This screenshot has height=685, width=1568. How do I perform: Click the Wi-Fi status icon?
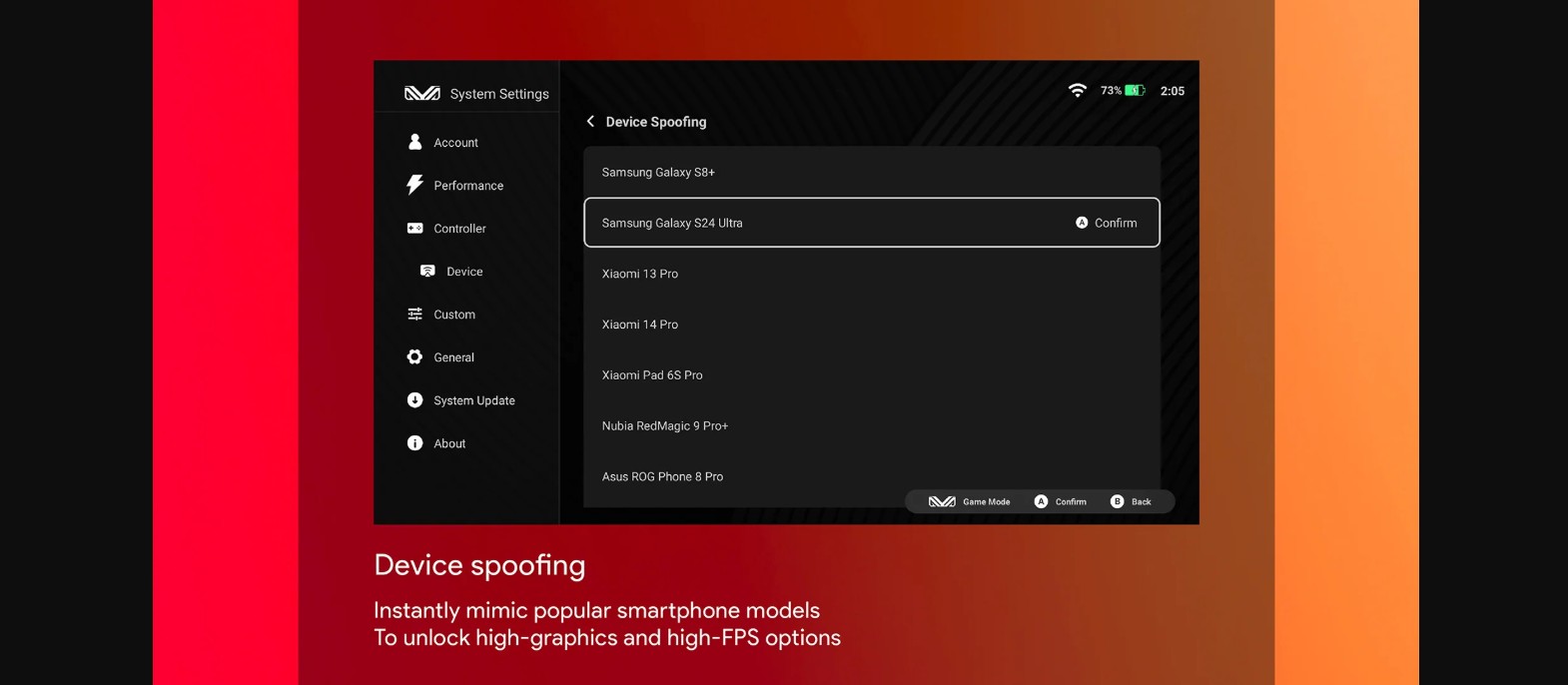(1077, 90)
